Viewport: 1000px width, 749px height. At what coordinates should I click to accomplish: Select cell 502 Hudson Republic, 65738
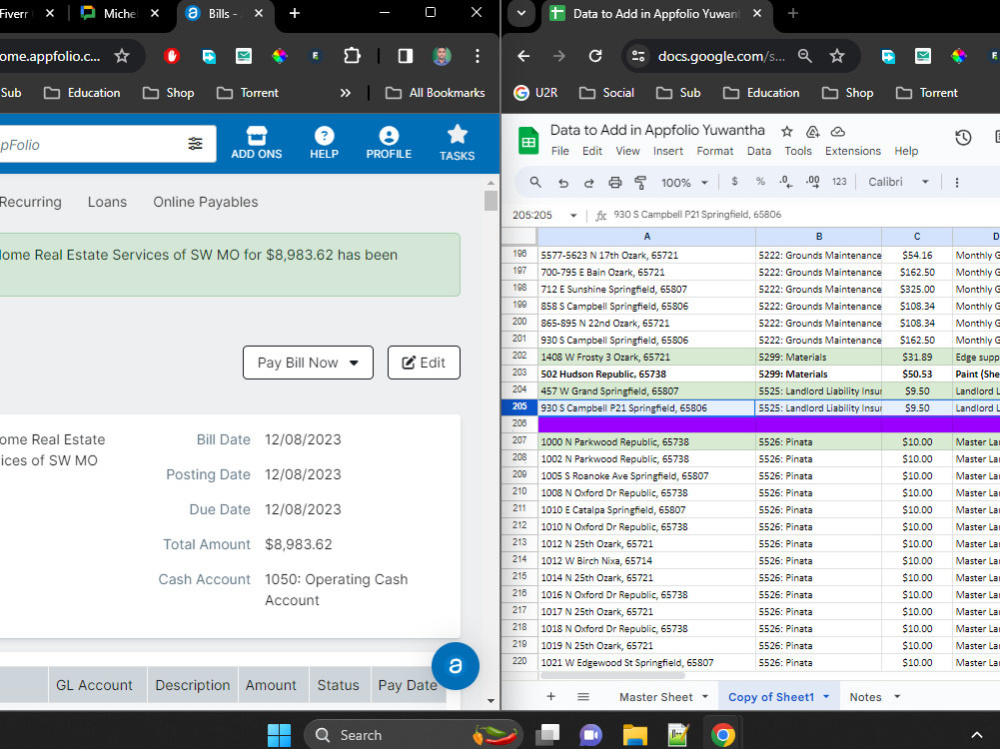[x=646, y=374]
